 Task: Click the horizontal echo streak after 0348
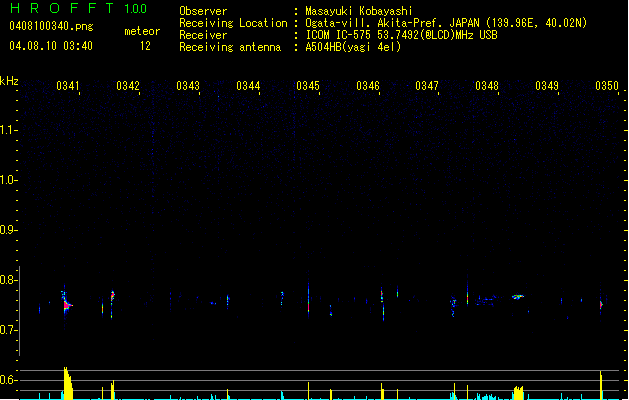pos(518,297)
